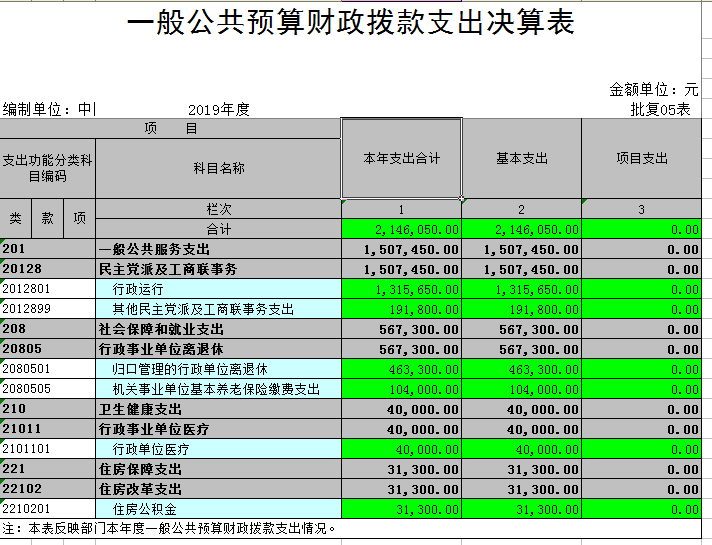Click the 金额单位：元 cell
712x545 pixels.
pyautogui.click(x=655, y=90)
